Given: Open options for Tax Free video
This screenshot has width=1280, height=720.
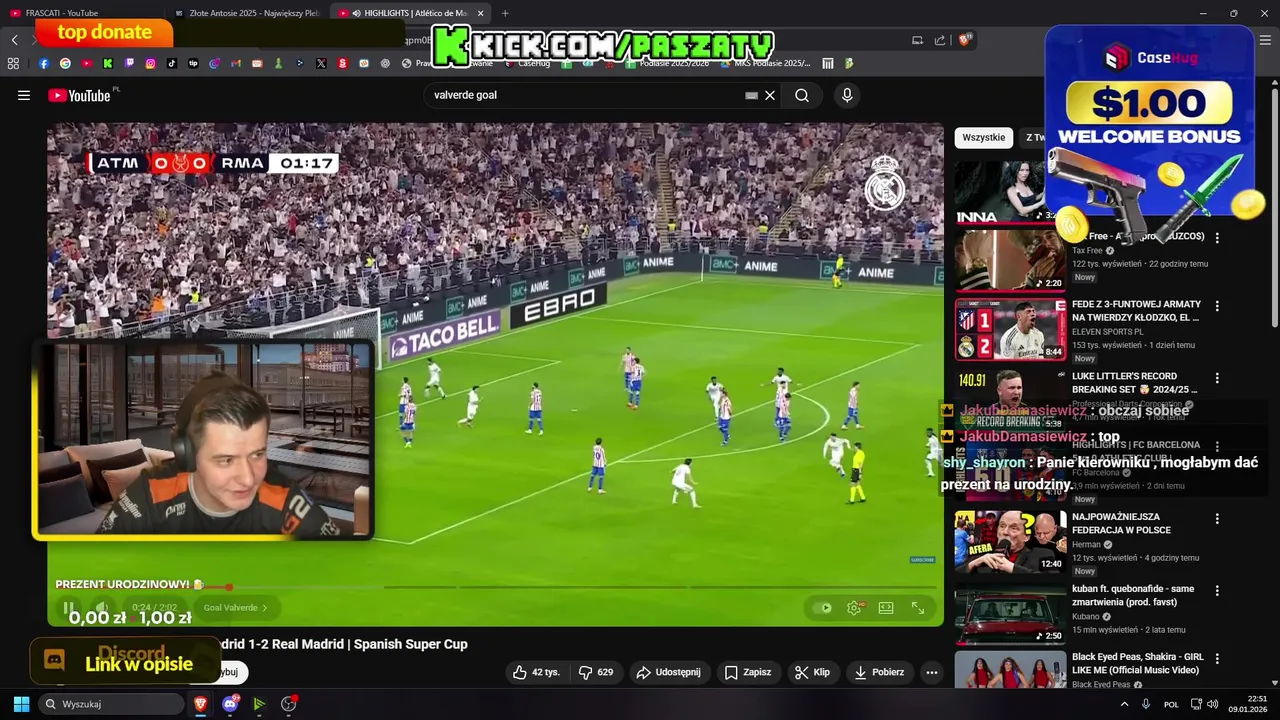Looking at the screenshot, I should pyautogui.click(x=1217, y=238).
